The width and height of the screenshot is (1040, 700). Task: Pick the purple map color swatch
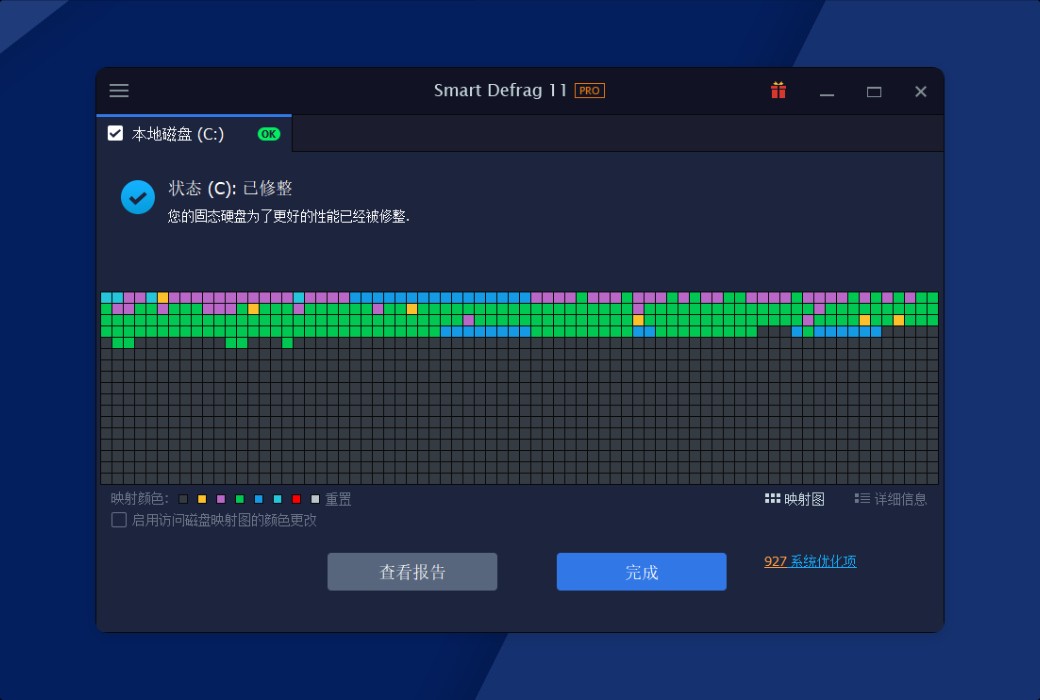(x=221, y=499)
